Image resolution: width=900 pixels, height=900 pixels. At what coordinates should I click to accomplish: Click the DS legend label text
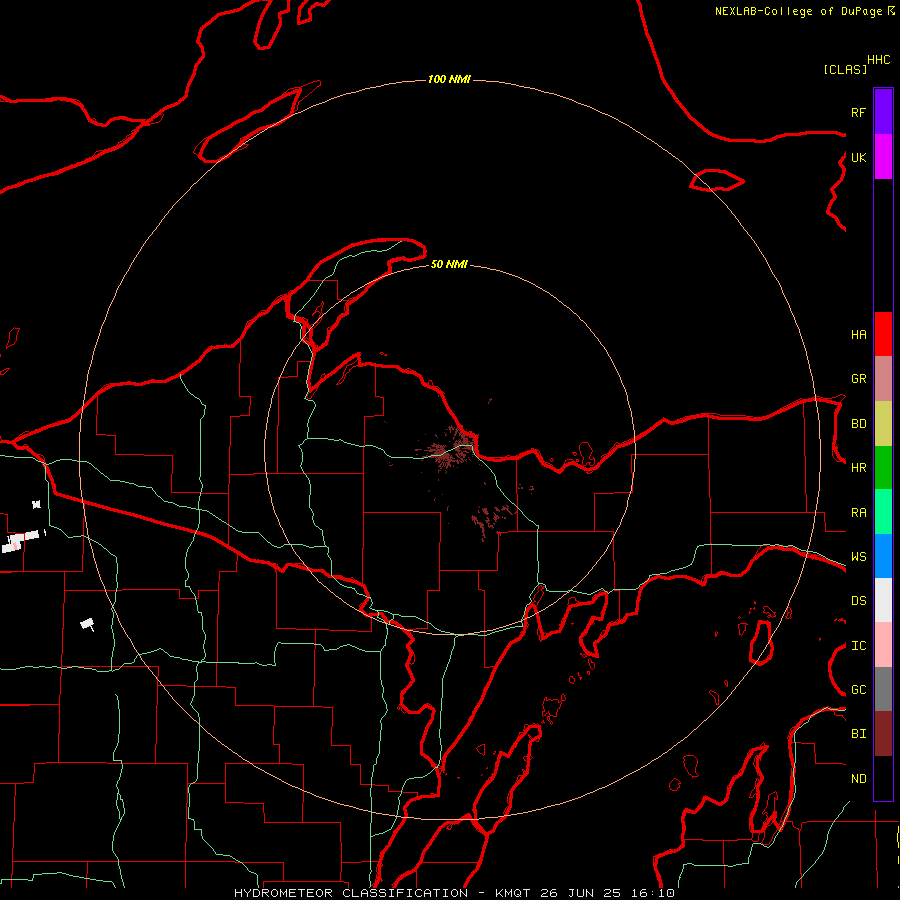(858, 601)
